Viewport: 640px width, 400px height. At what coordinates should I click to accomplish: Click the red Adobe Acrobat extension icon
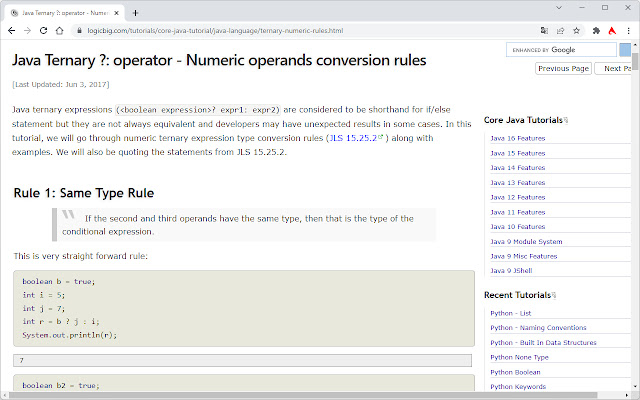(x=611, y=31)
